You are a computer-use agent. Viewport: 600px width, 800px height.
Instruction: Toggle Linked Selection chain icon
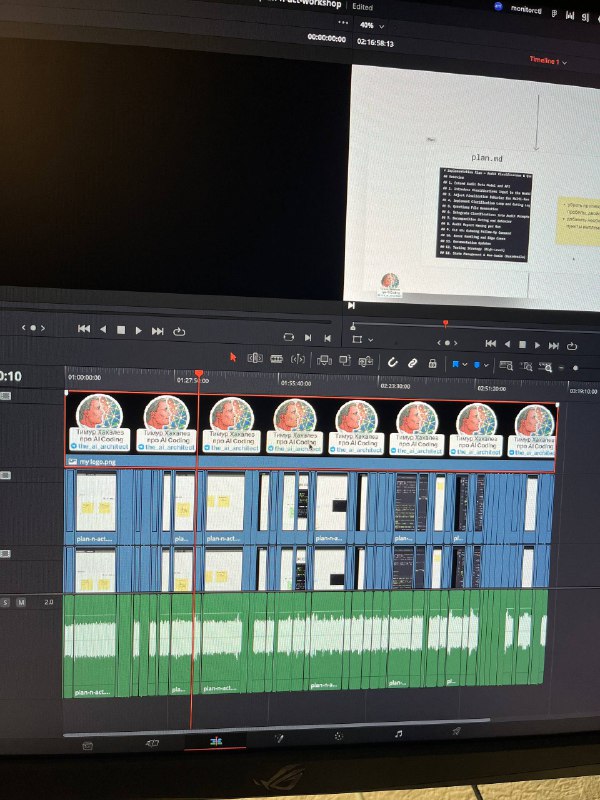coord(412,363)
